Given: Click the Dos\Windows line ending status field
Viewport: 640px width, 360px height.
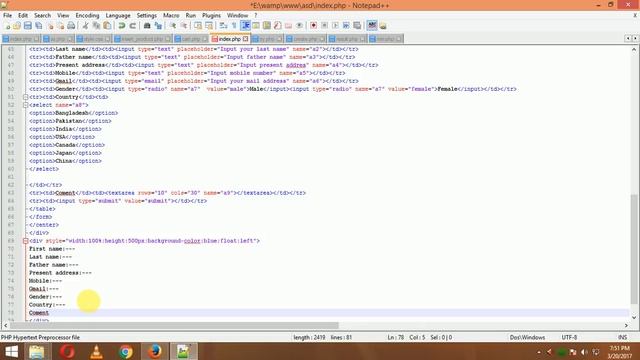Looking at the screenshot, I should pyautogui.click(x=527, y=338).
